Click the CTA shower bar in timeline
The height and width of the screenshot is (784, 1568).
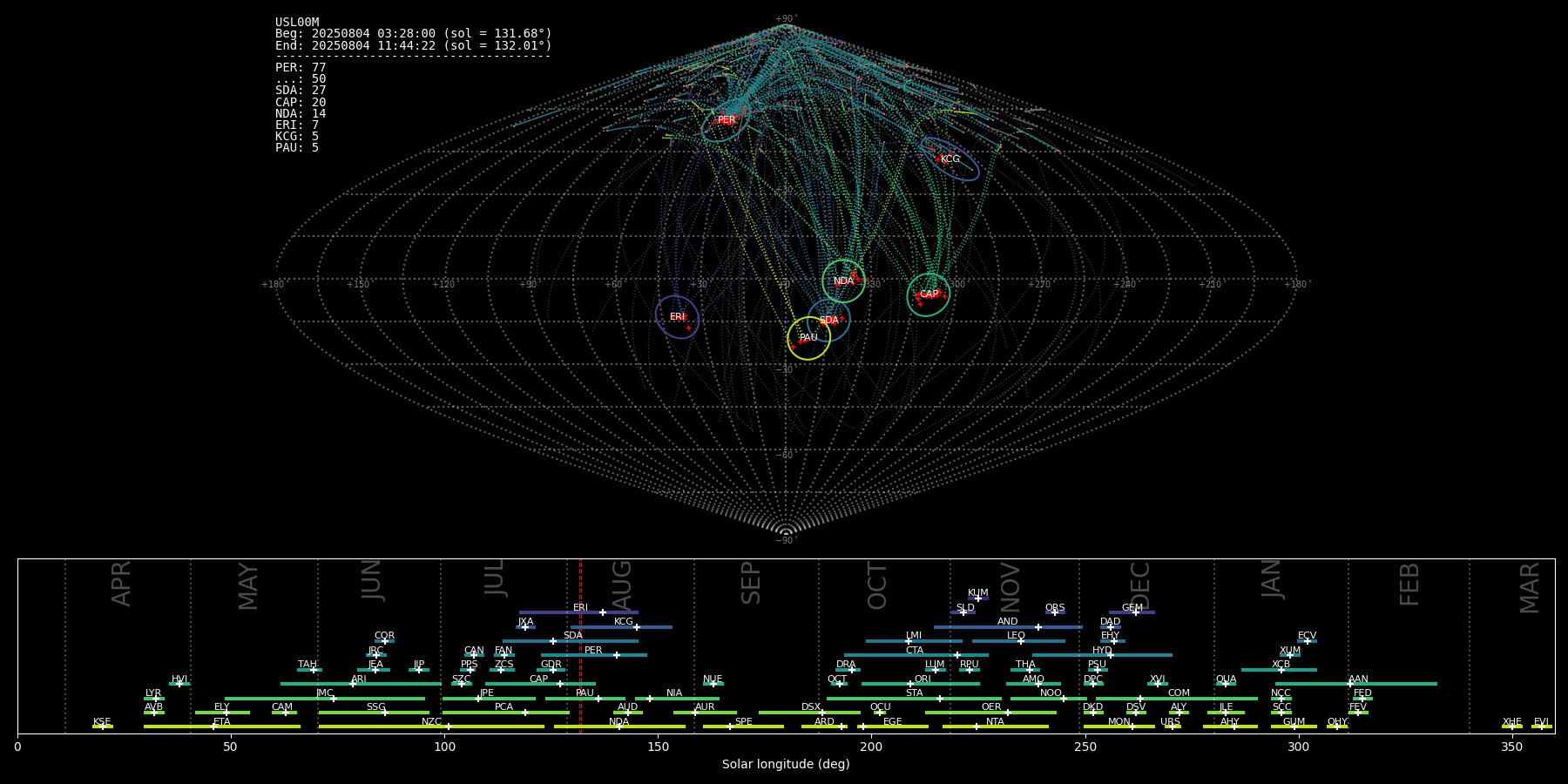pos(916,655)
